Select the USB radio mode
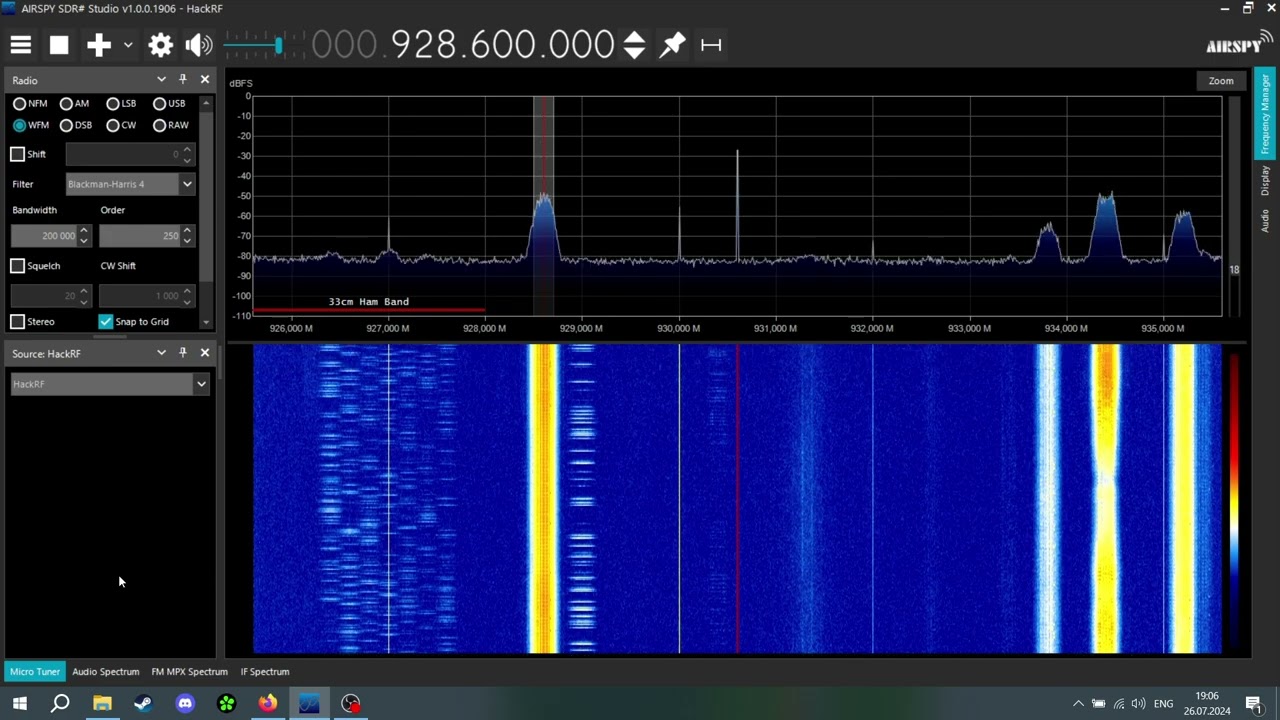Screen dimensions: 1280x720 coord(169,103)
